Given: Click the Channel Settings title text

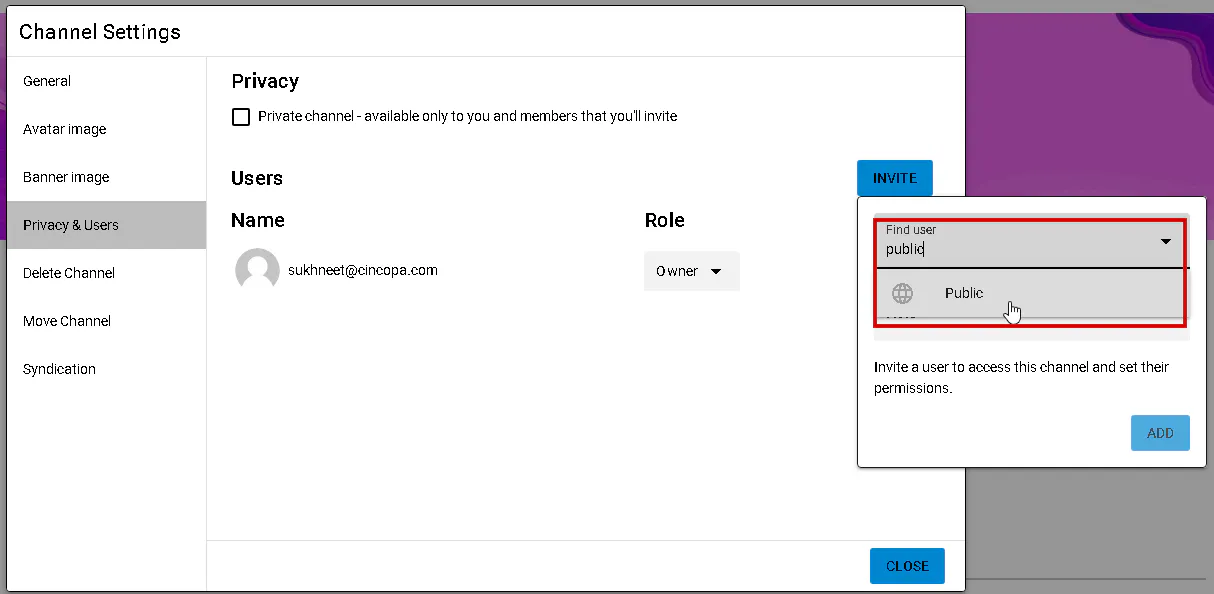Looking at the screenshot, I should click(x=100, y=32).
